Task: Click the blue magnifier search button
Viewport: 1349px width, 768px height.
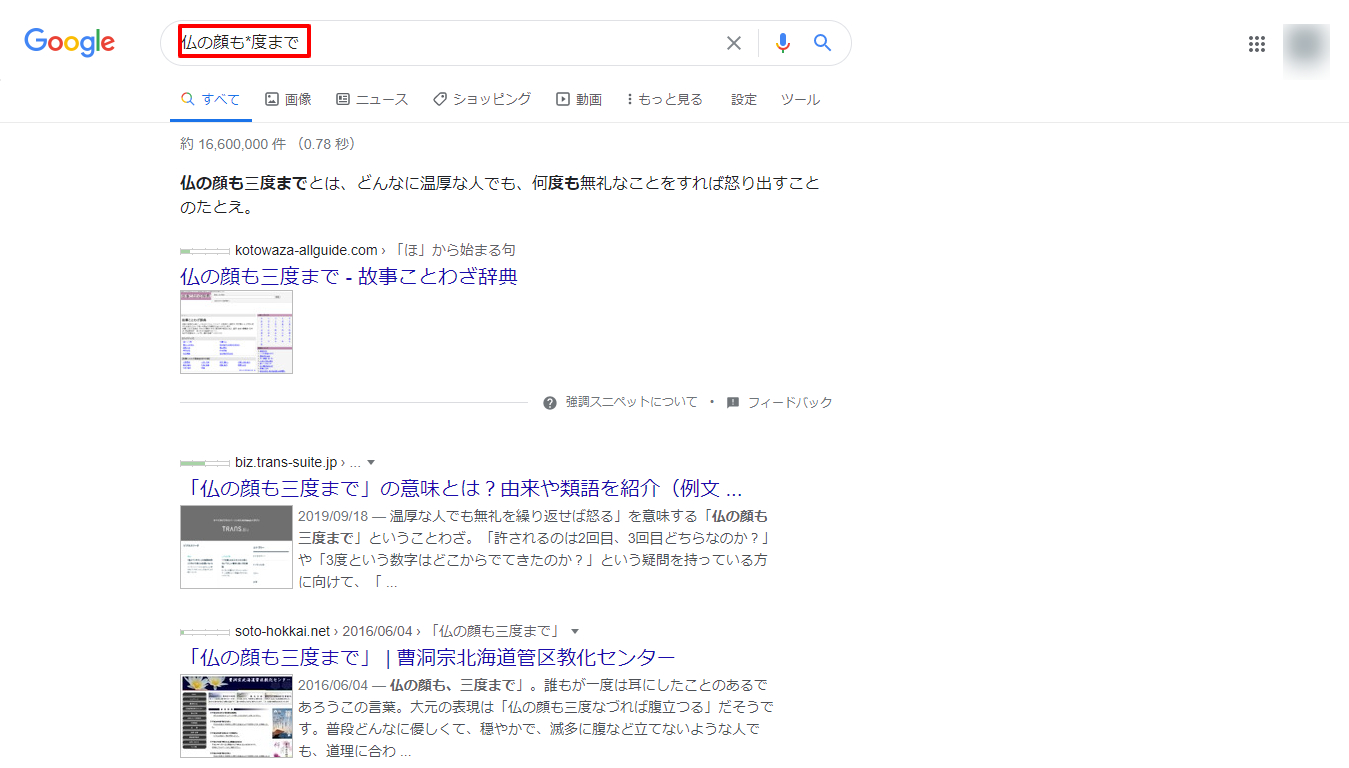Action: (822, 43)
